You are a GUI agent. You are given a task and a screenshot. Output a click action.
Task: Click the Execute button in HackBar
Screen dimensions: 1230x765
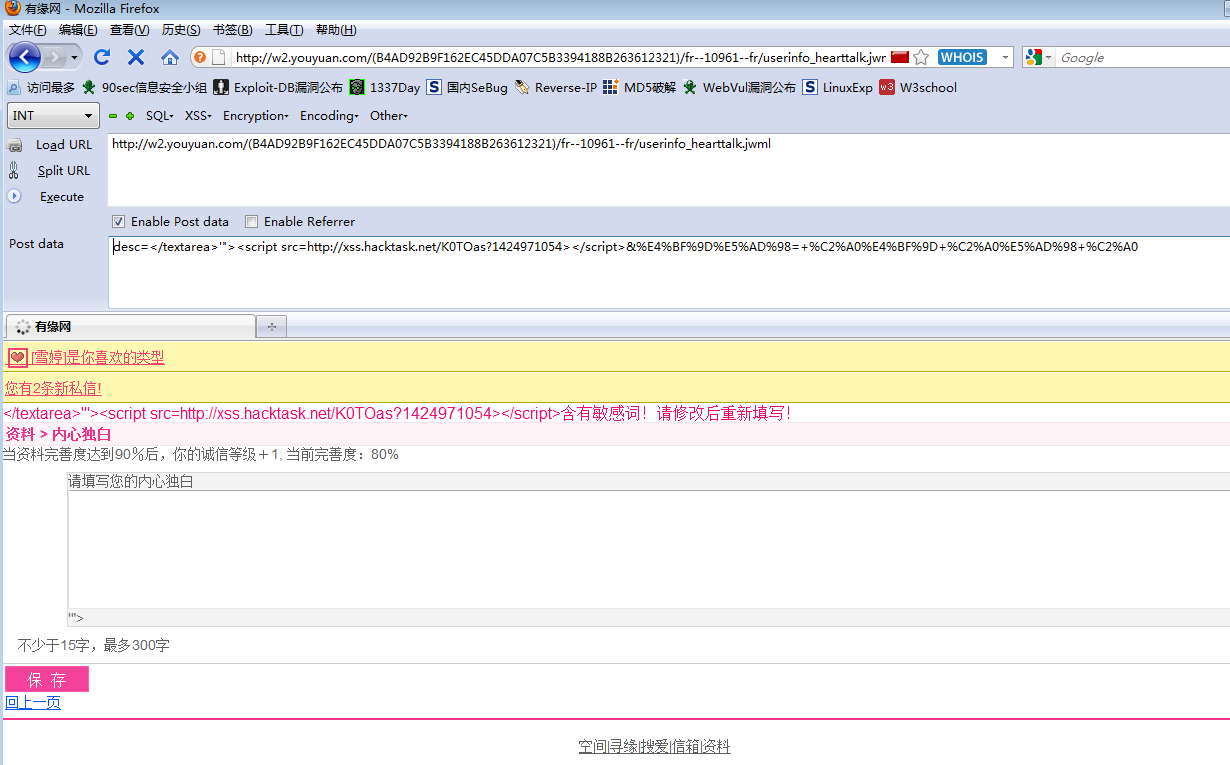tap(62, 197)
